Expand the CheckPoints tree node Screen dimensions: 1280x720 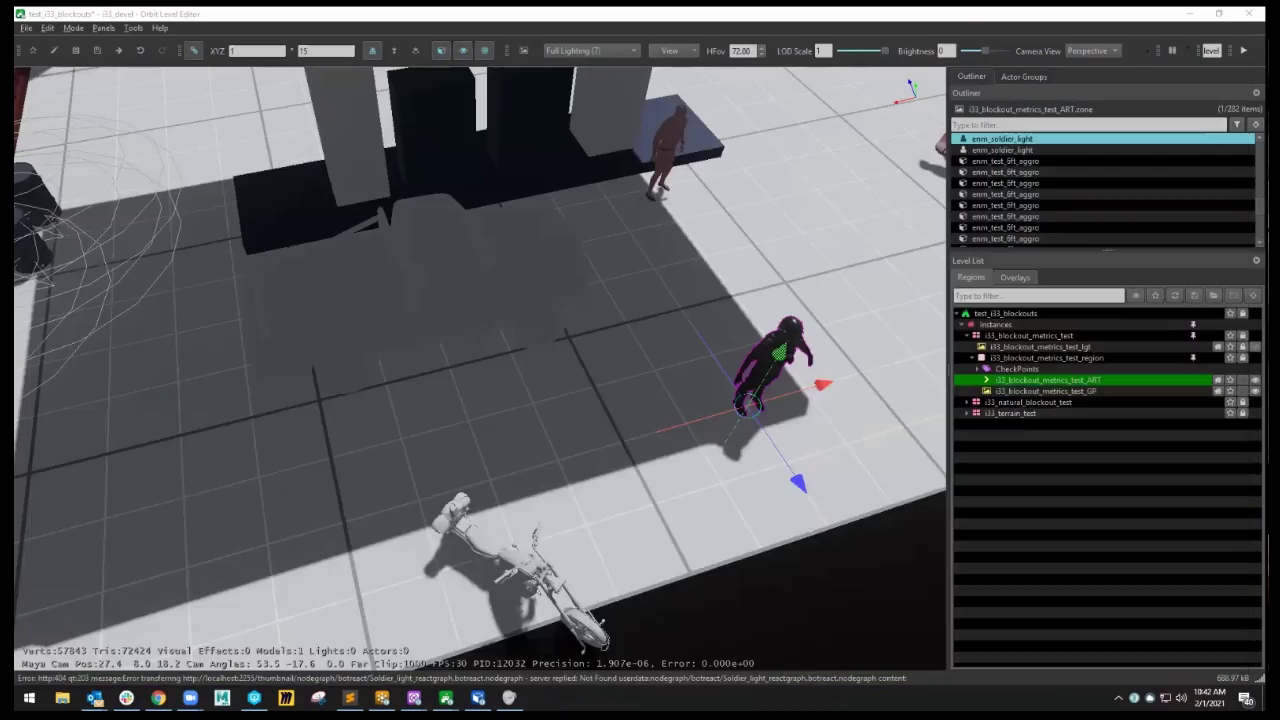click(x=977, y=369)
